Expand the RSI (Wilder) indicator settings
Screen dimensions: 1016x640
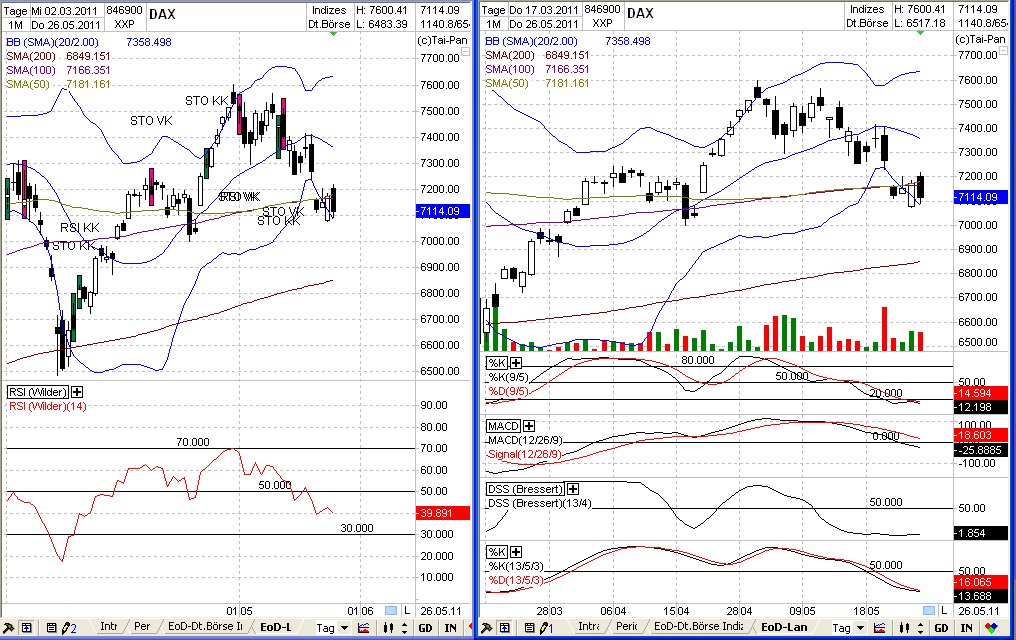tap(75, 392)
